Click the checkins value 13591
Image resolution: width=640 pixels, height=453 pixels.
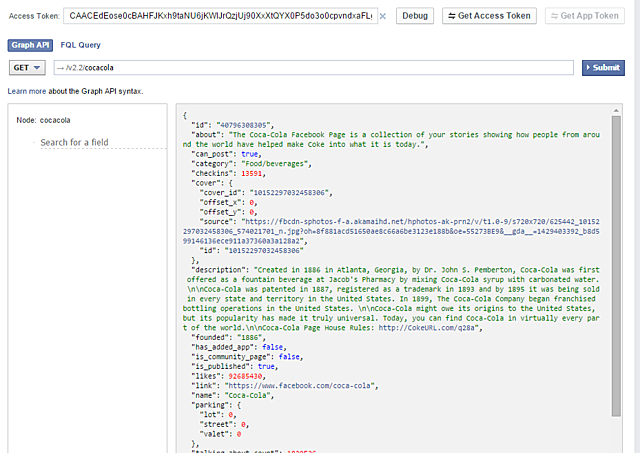point(251,173)
